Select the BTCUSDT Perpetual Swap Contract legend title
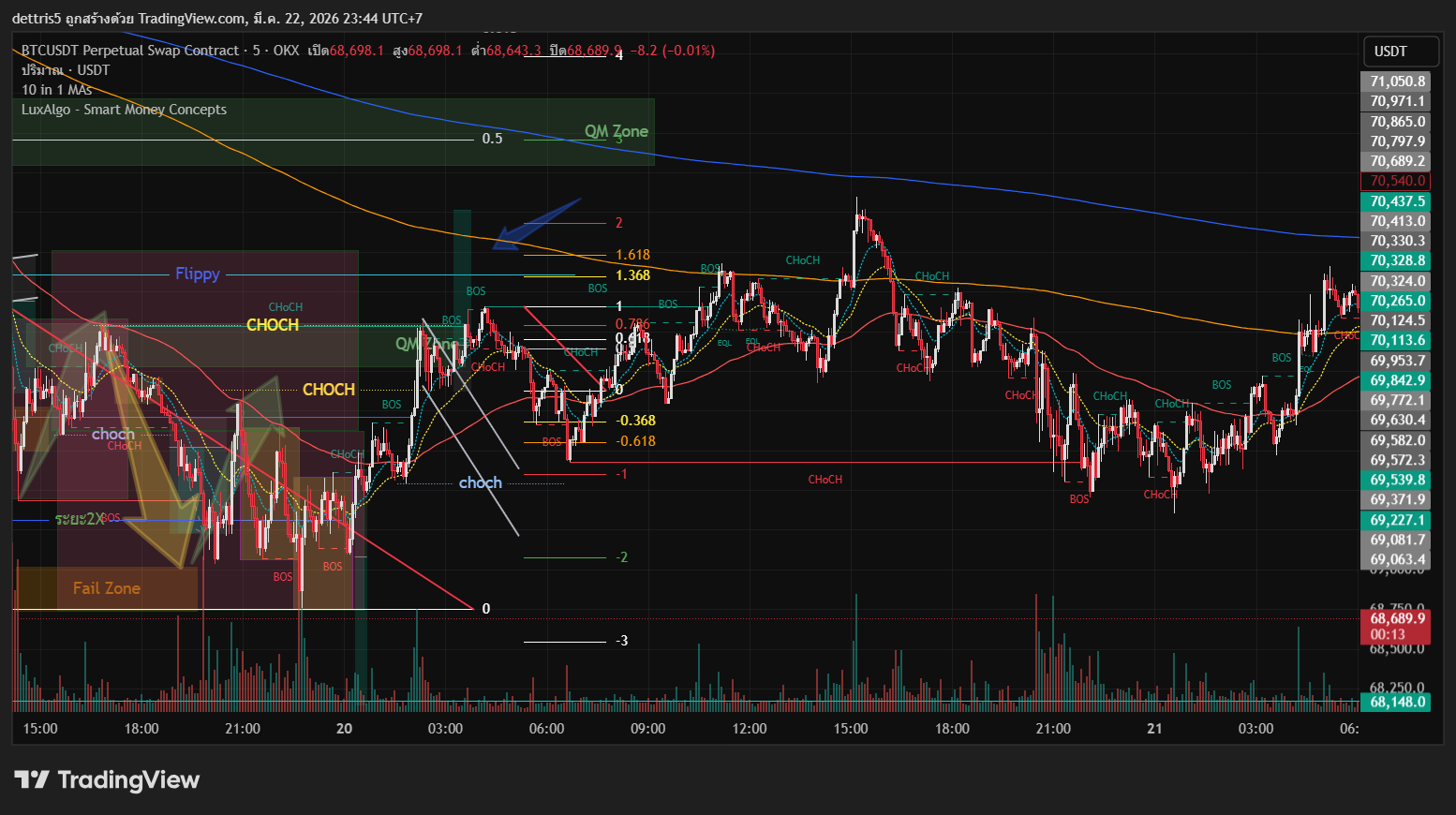The height and width of the screenshot is (815, 1456). coord(130,51)
